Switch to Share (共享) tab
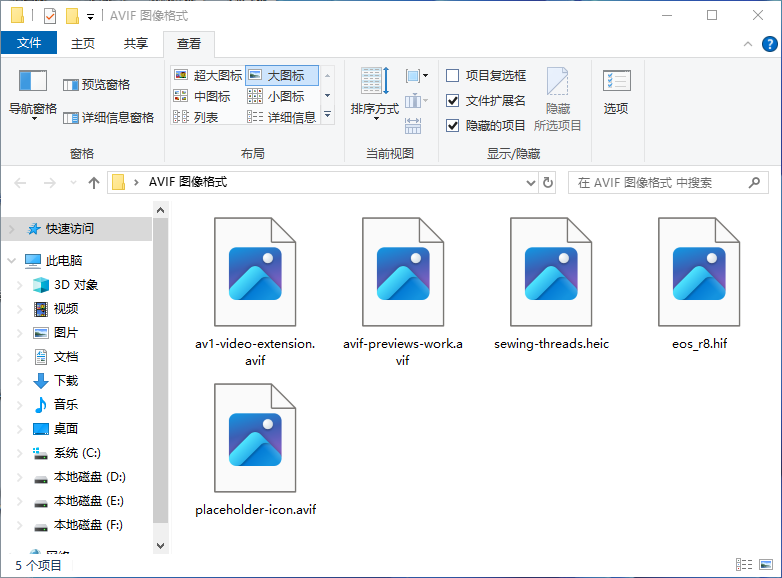This screenshot has height=578, width=782. 136,43
